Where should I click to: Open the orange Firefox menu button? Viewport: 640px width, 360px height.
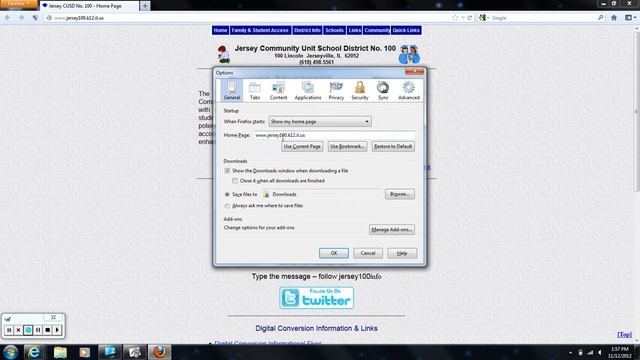[18, 4]
